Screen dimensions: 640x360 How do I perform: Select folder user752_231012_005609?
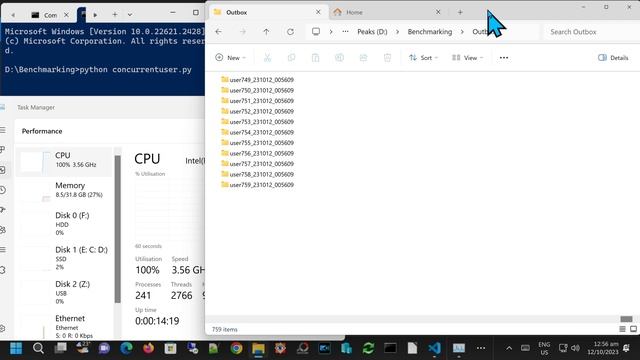257,111
